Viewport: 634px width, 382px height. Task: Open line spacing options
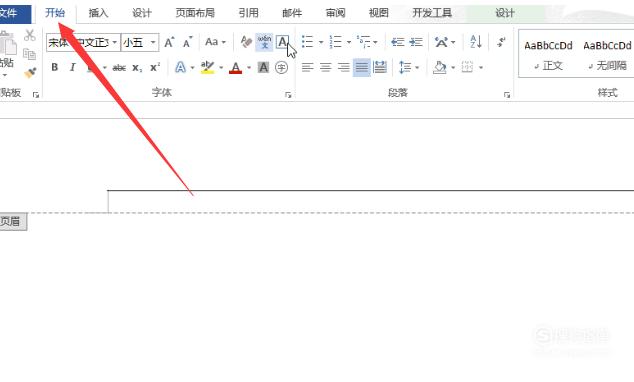(x=405, y=67)
